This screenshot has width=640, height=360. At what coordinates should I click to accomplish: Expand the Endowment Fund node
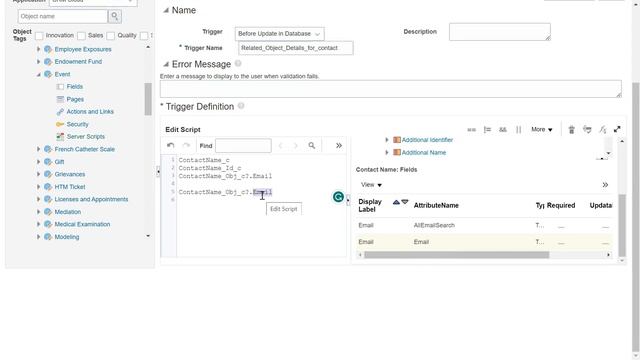(x=38, y=62)
